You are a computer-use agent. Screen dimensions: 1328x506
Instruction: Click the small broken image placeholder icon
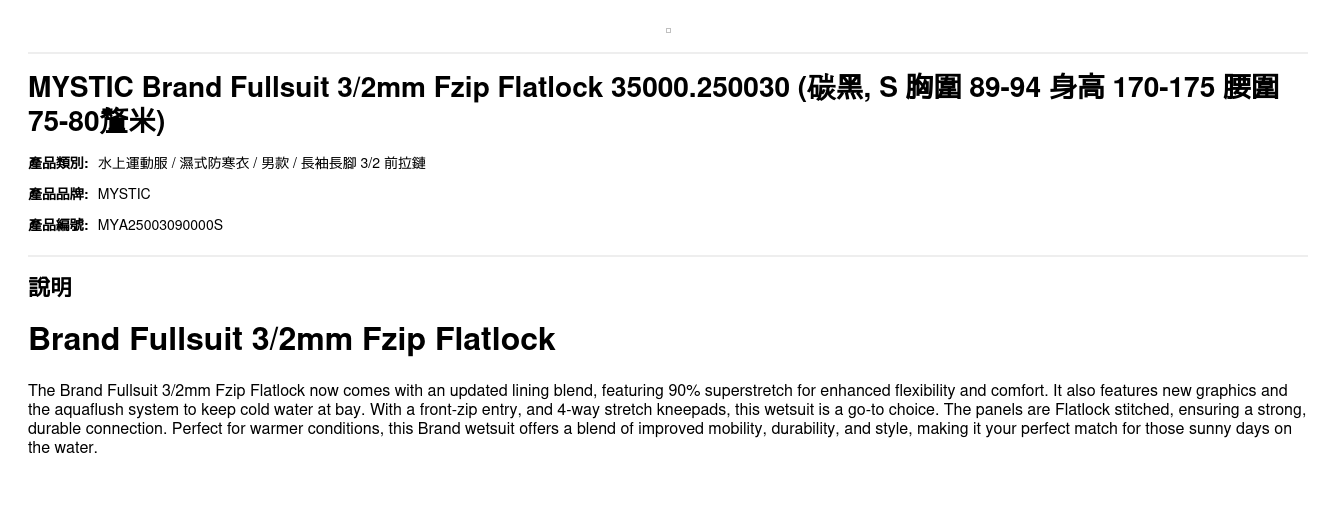tap(668, 31)
